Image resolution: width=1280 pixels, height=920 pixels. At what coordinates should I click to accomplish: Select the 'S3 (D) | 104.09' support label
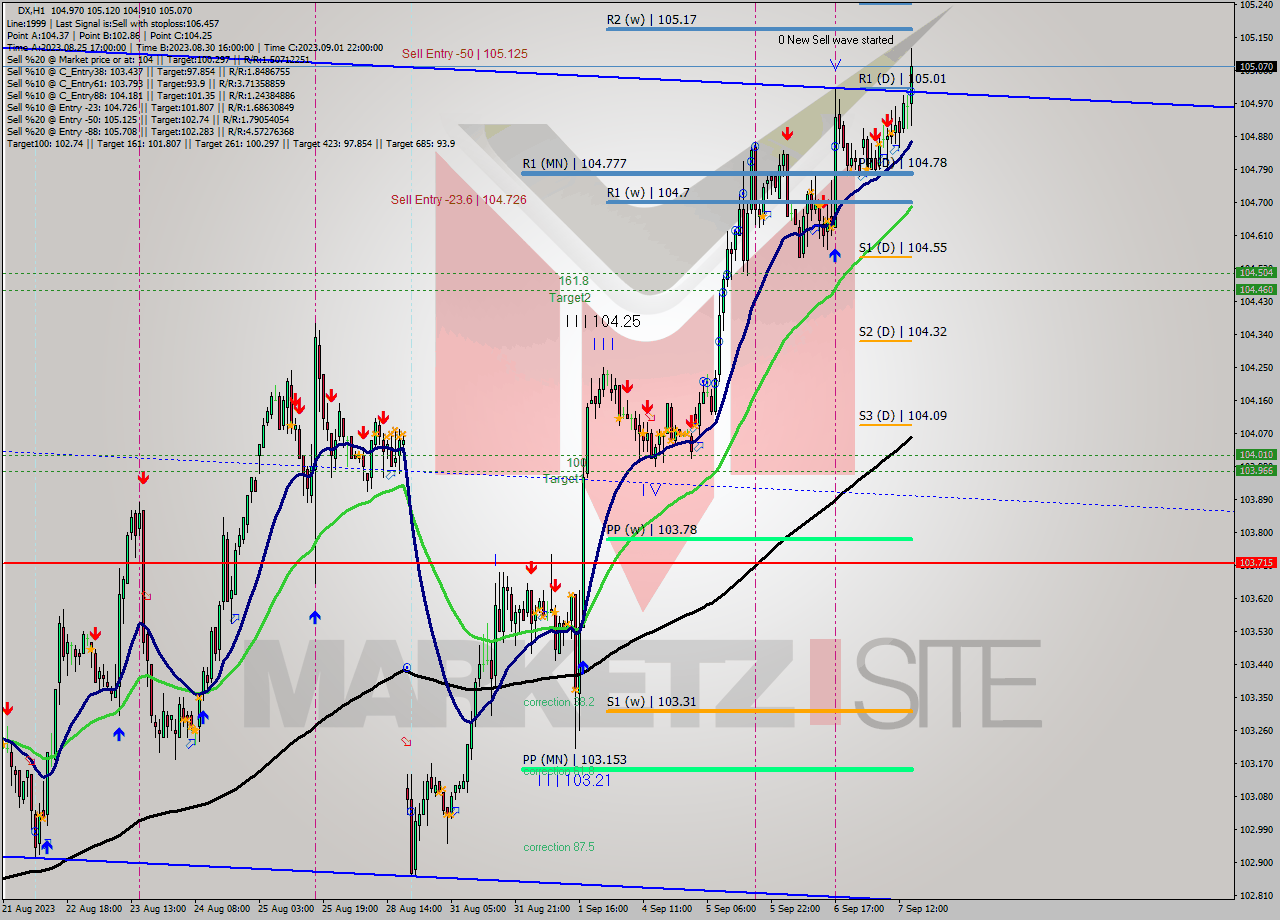(902, 415)
